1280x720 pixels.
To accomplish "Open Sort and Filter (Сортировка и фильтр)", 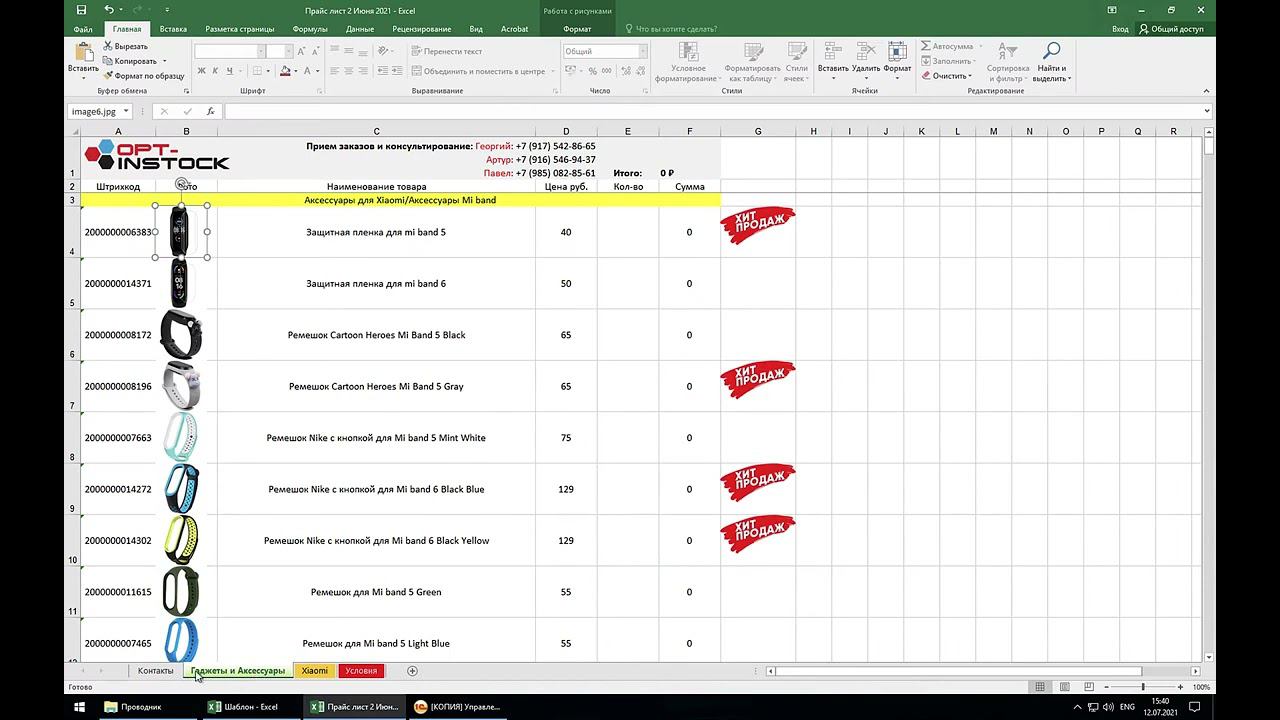I will click(1008, 62).
